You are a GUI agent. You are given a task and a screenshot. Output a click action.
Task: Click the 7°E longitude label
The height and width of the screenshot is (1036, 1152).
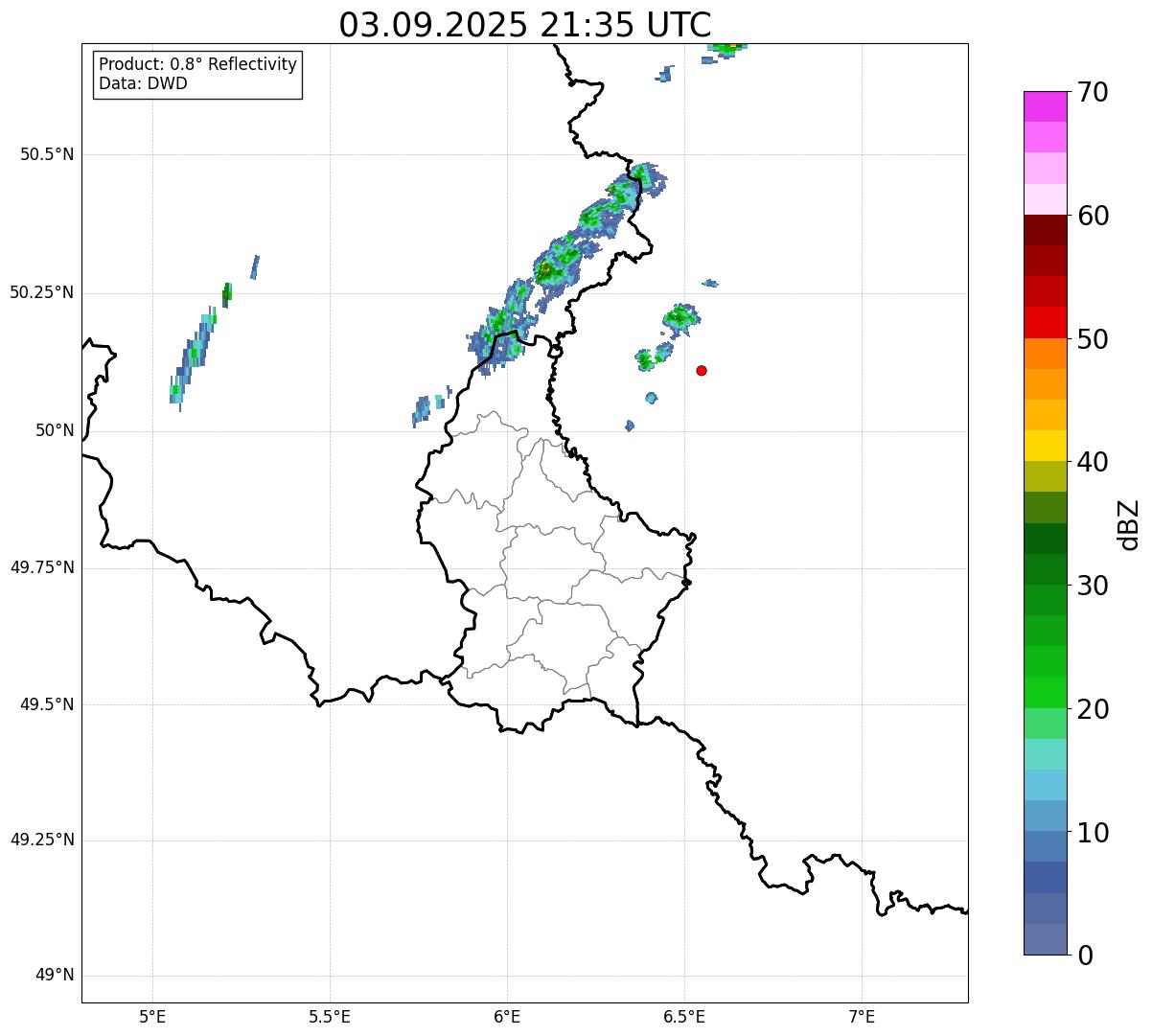click(862, 1016)
